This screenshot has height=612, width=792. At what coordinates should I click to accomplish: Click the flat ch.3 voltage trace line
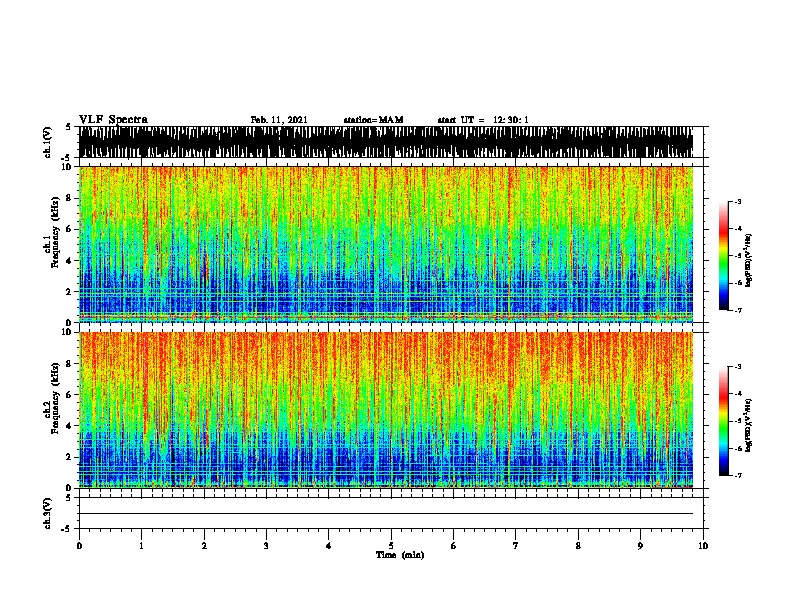point(386,514)
